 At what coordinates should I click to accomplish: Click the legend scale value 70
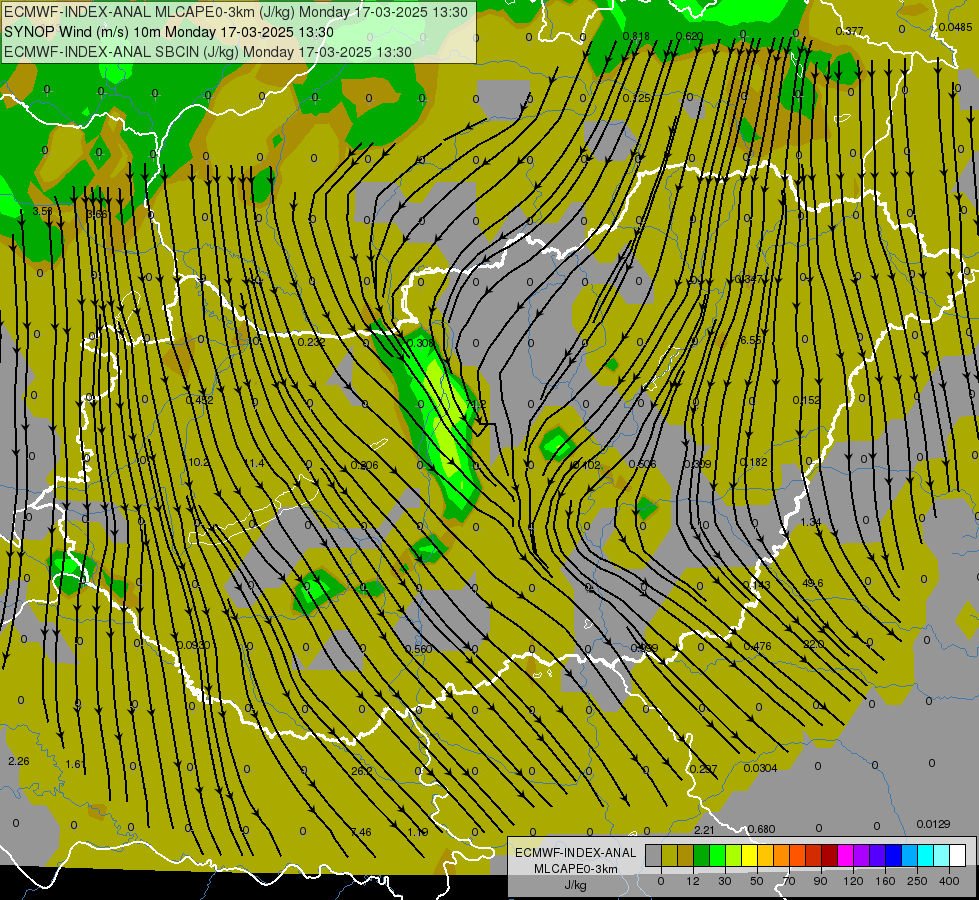point(789,881)
